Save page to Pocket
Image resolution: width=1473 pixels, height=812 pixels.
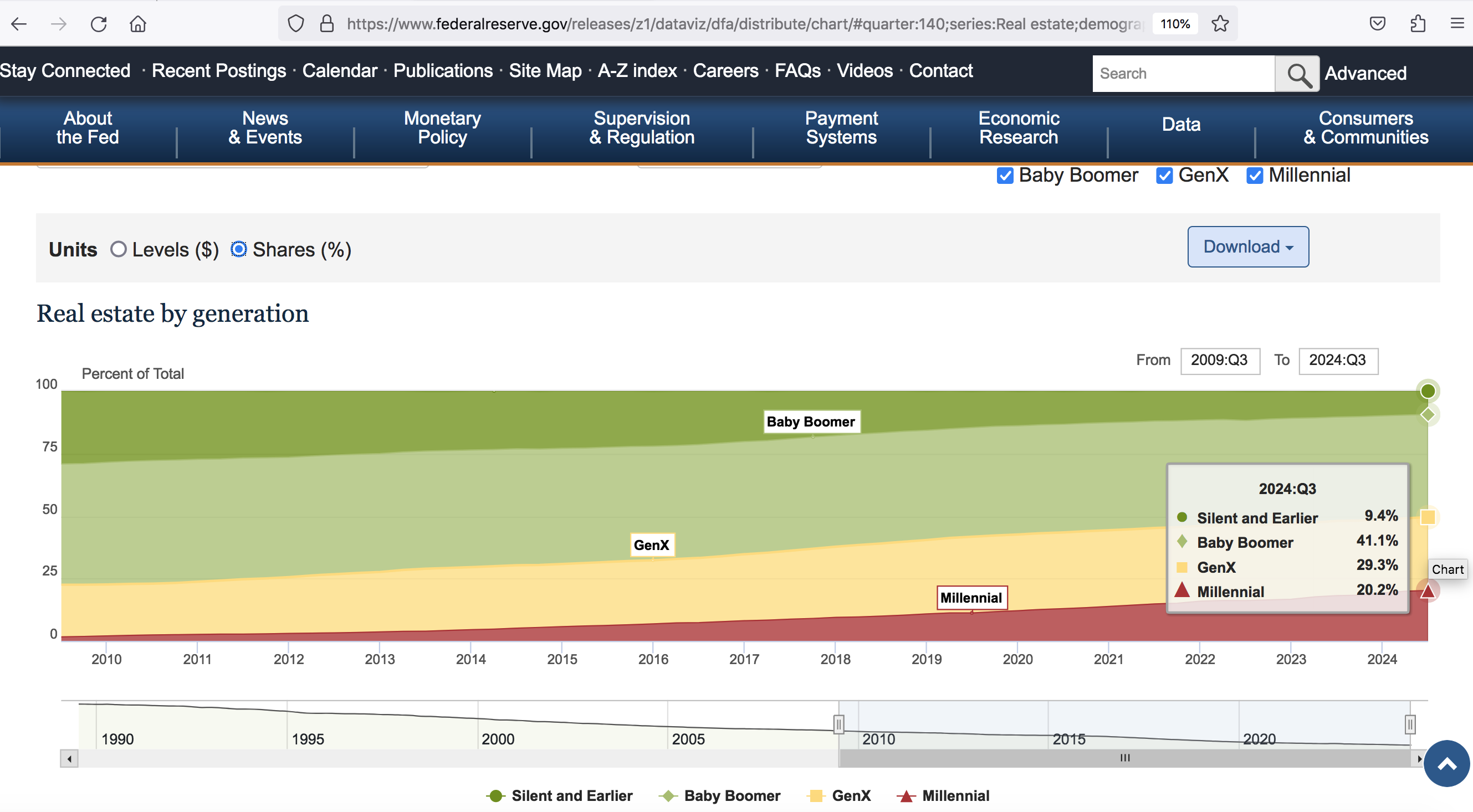pyautogui.click(x=1378, y=23)
